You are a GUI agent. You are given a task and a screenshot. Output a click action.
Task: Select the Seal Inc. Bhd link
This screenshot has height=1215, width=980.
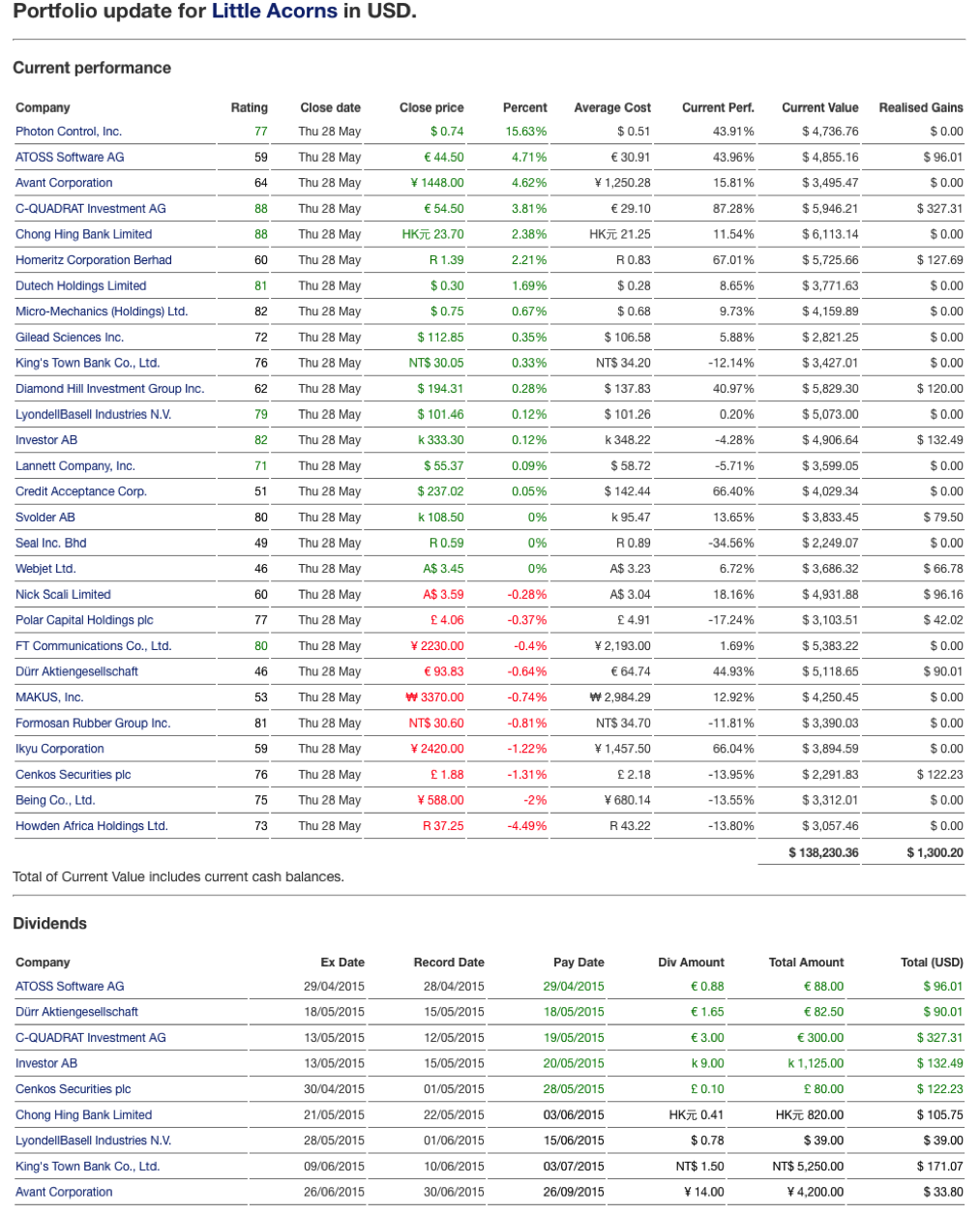click(x=51, y=543)
